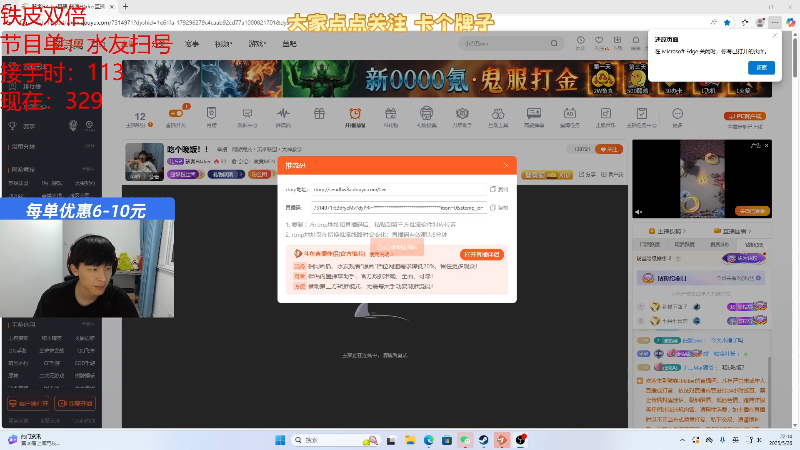
Task: Close the mini video player
Action: tap(766, 146)
